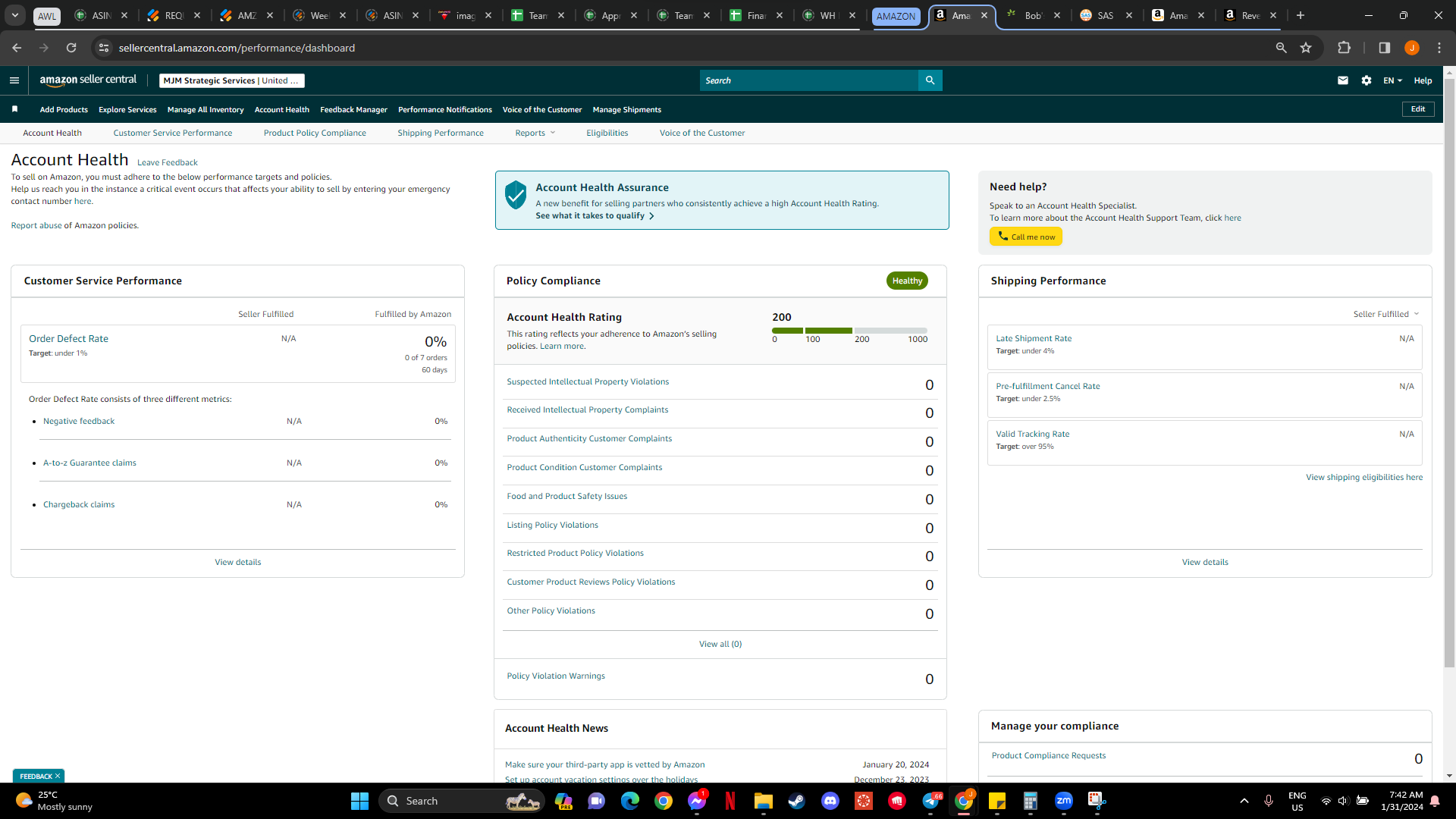The height and width of the screenshot is (819, 1456).
Task: Open Add Products in the nav bar
Action: (x=64, y=110)
